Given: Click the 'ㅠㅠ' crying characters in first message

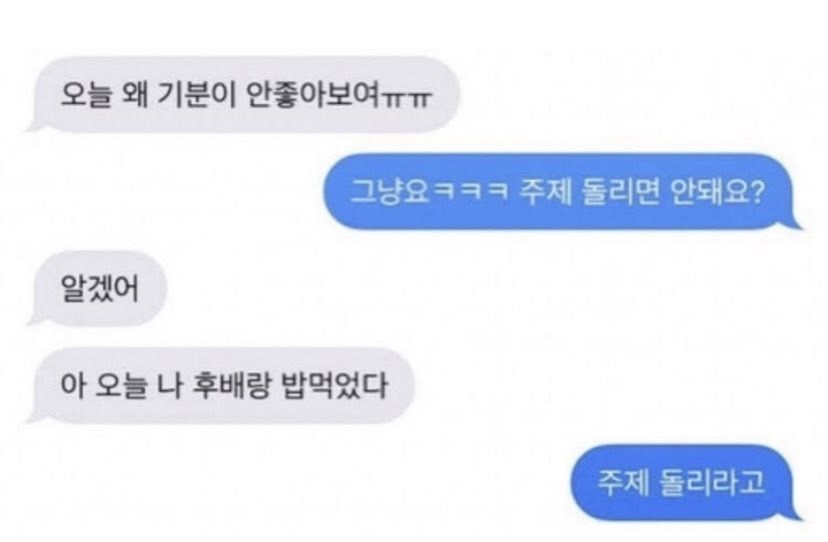Looking at the screenshot, I should point(407,98).
